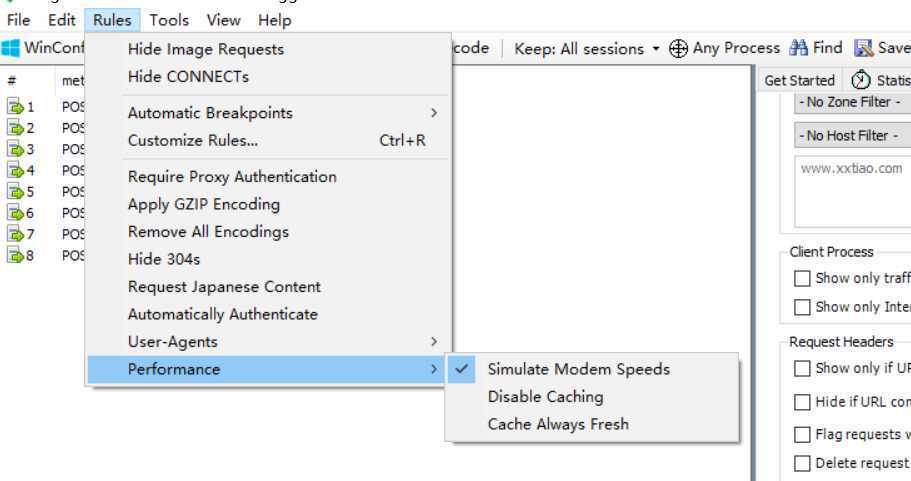Expand the User-Agents submenu
The image size is (911, 481).
tap(268, 342)
